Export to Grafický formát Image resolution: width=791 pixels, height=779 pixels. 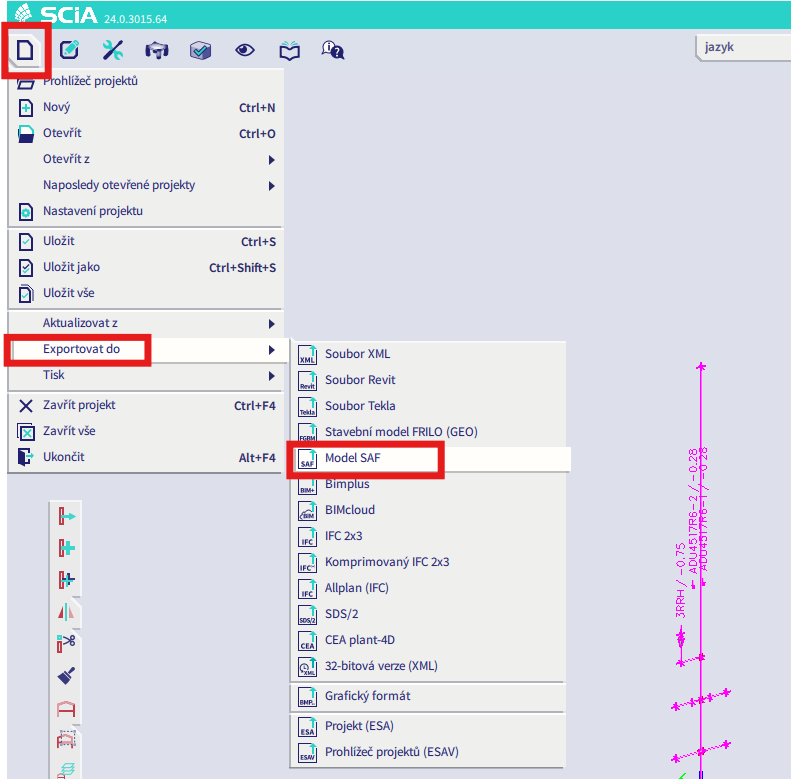(x=429, y=696)
